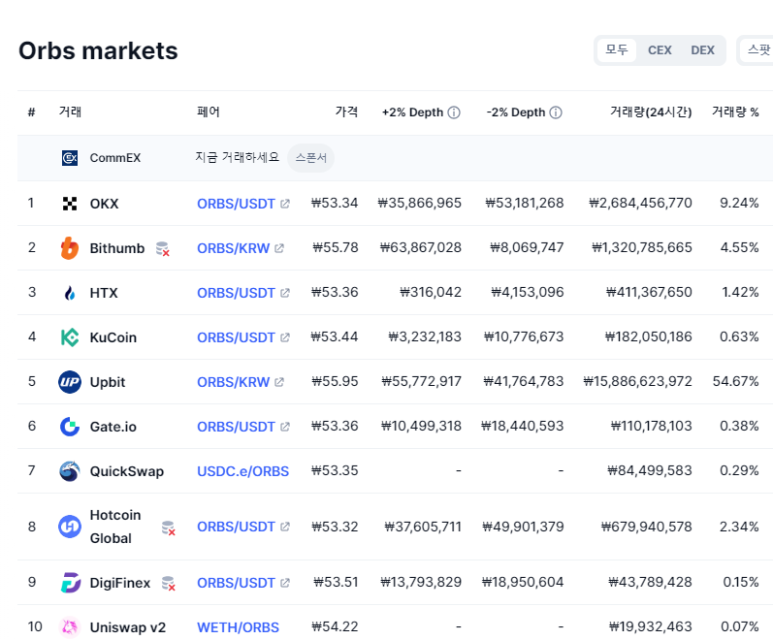Click the external link icon next to KuCoin ORBS/USDT

point(285,337)
